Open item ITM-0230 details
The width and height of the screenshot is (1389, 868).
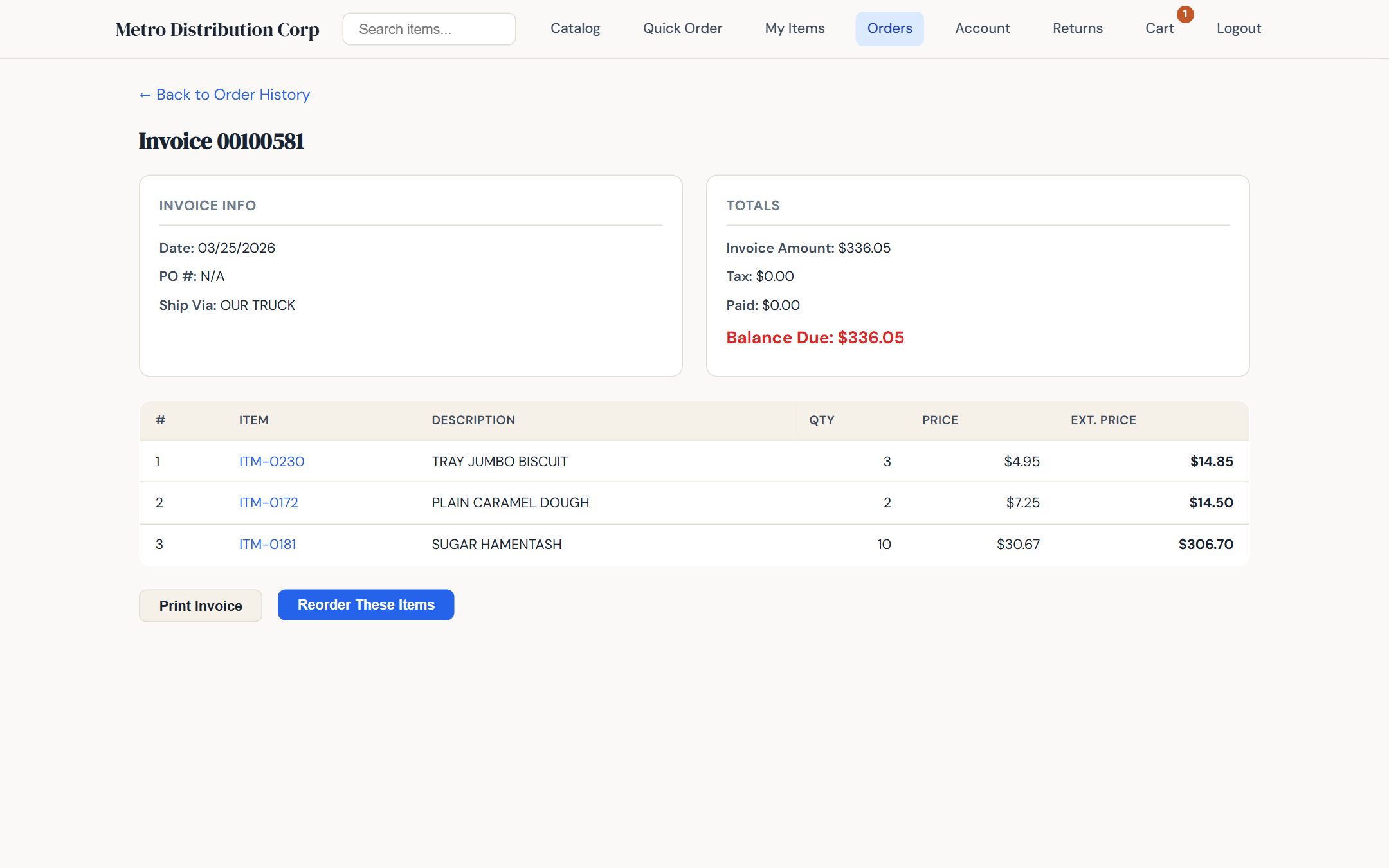pos(271,461)
